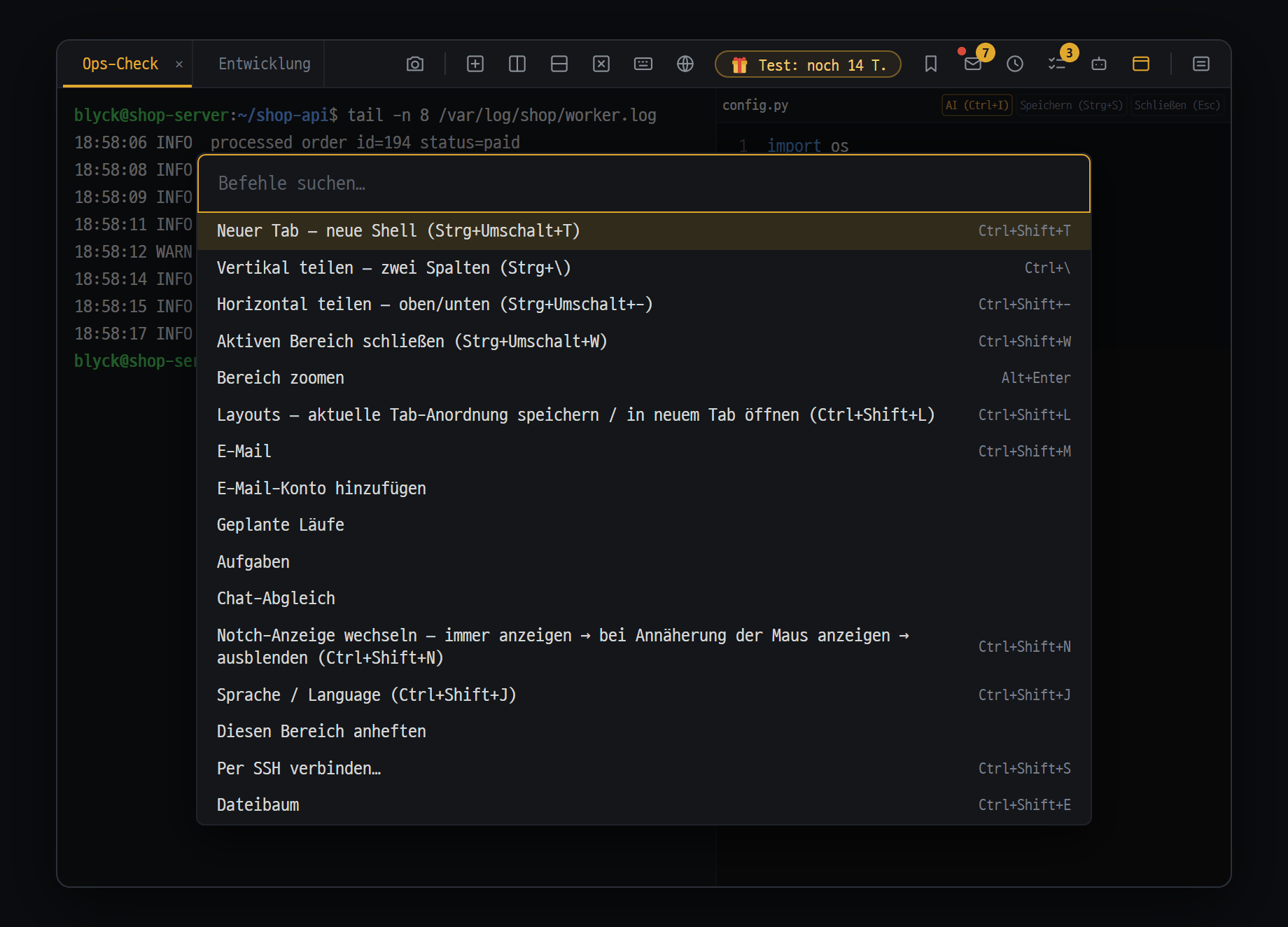Click the horizontal split icon
The width and height of the screenshot is (1288, 927).
pos(559,64)
